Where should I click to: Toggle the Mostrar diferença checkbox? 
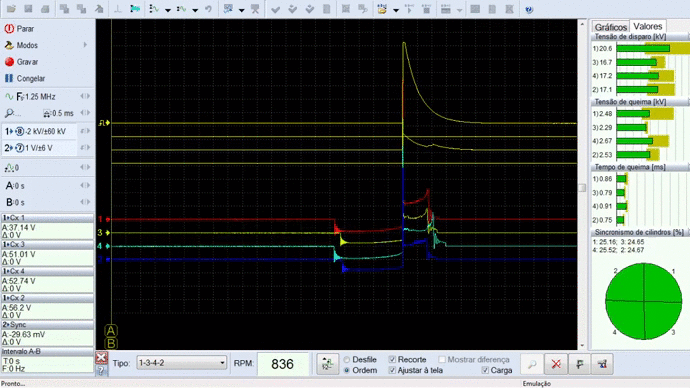[442, 360]
